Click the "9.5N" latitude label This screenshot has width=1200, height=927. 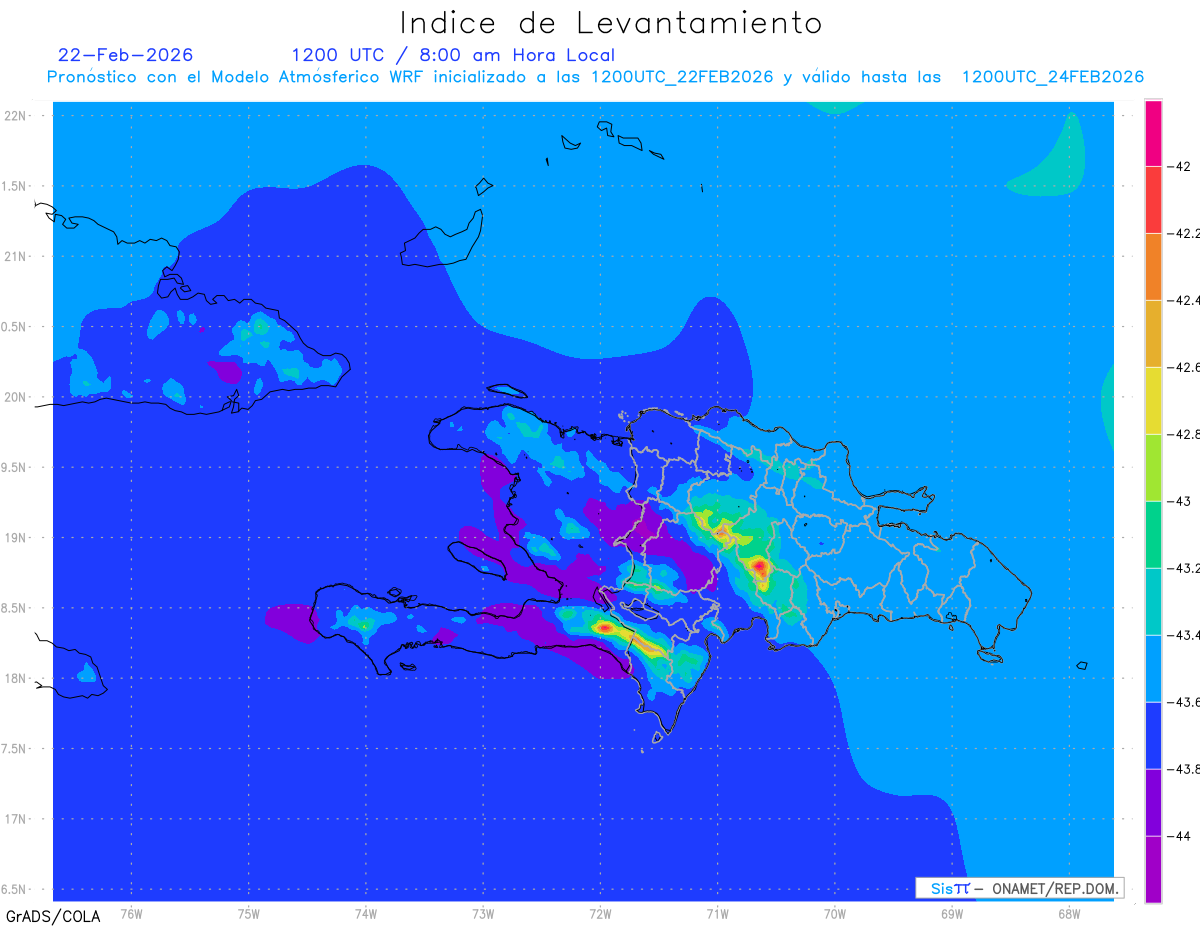coord(16,467)
